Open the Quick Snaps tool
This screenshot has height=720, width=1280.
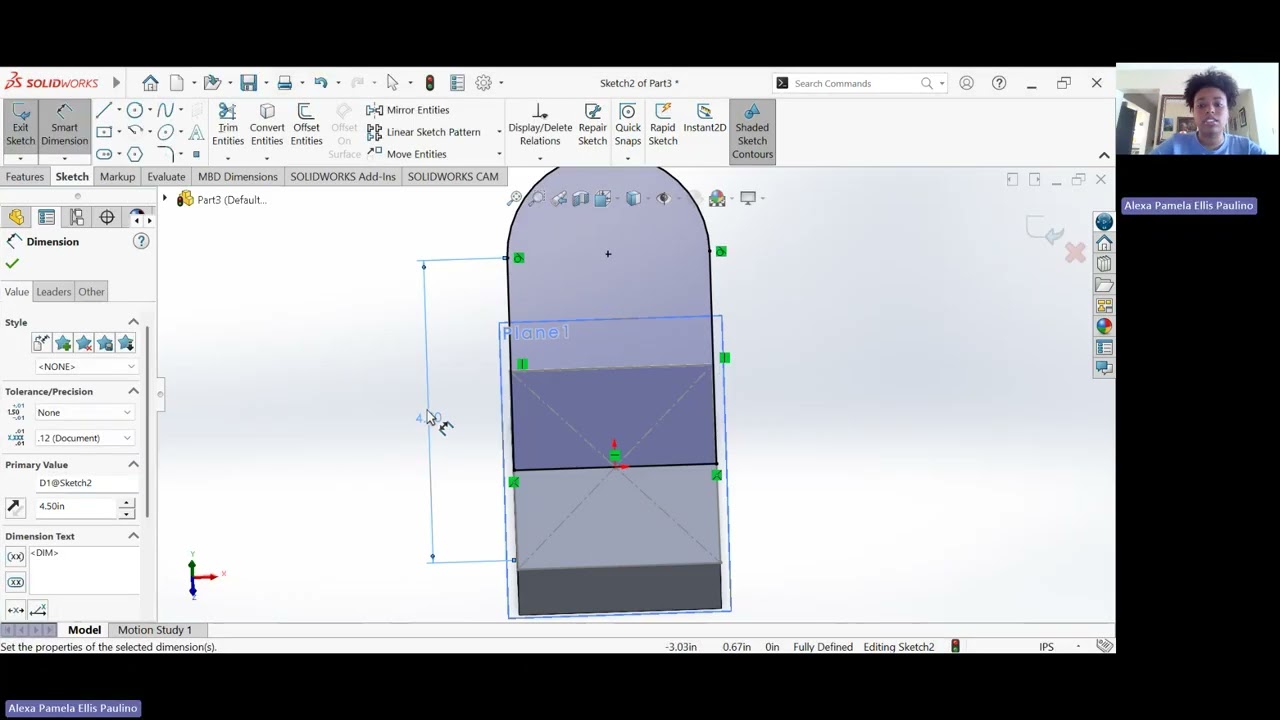tap(628, 126)
